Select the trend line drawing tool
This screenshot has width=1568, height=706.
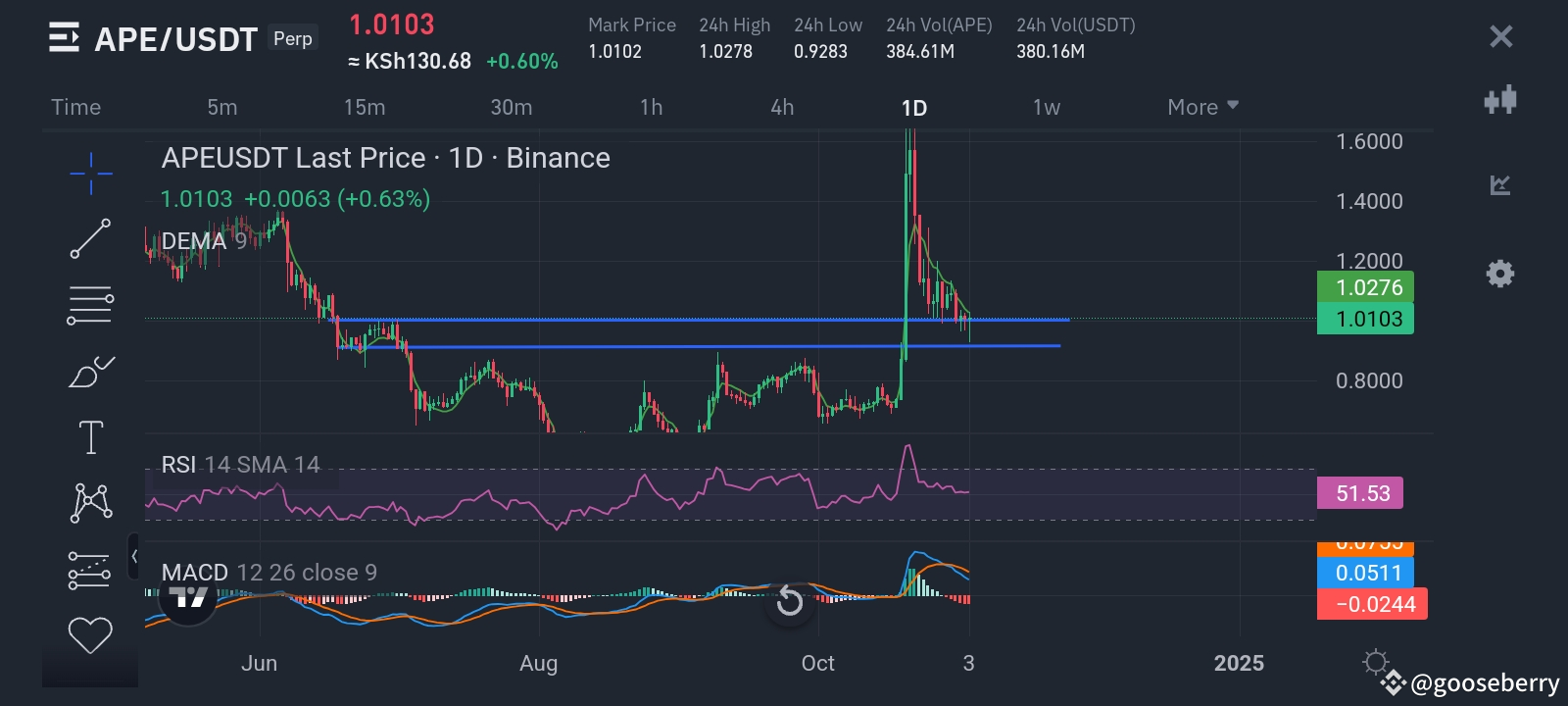pyautogui.click(x=90, y=239)
